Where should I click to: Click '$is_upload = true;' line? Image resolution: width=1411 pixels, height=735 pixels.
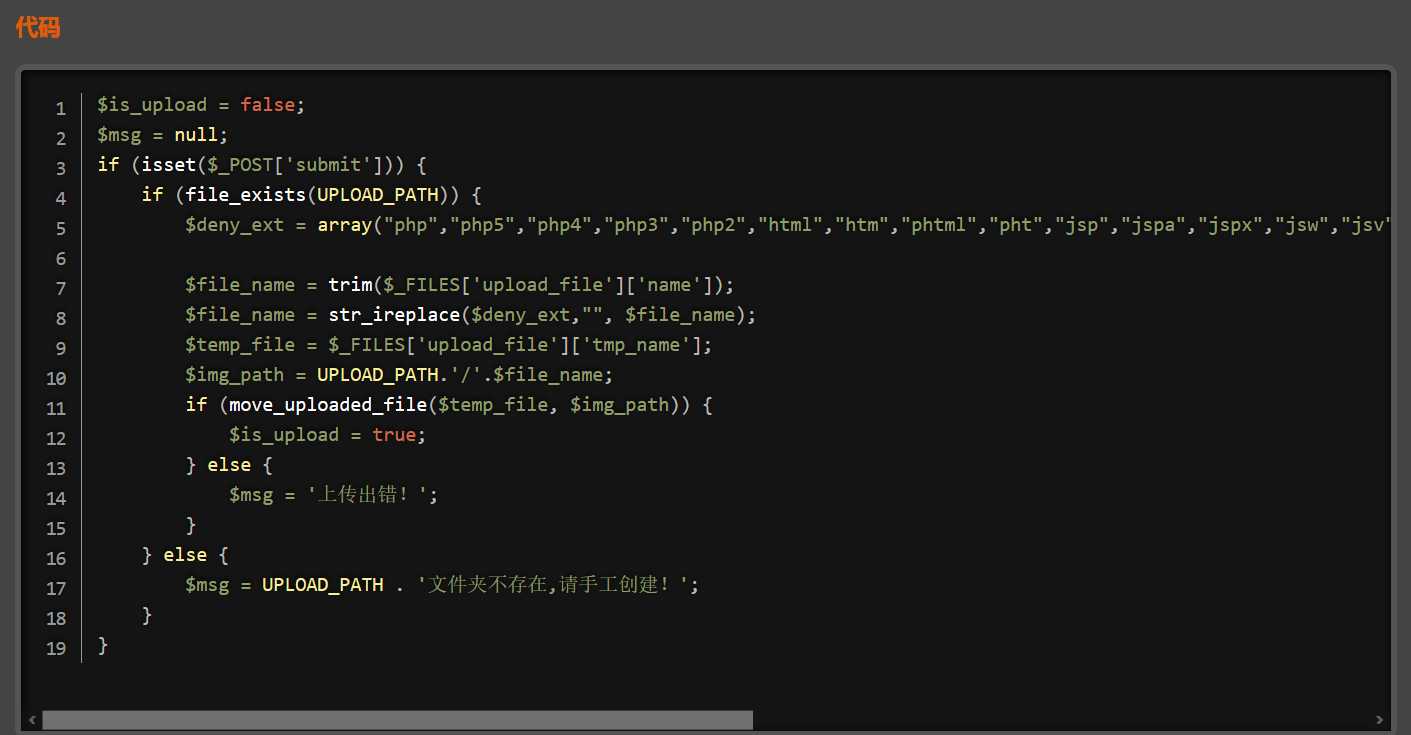[328, 435]
